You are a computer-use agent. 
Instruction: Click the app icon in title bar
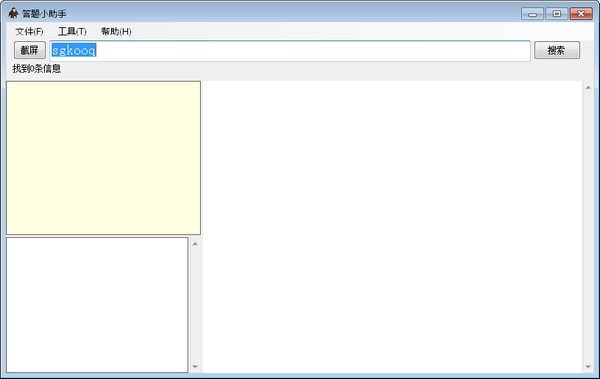point(13,13)
